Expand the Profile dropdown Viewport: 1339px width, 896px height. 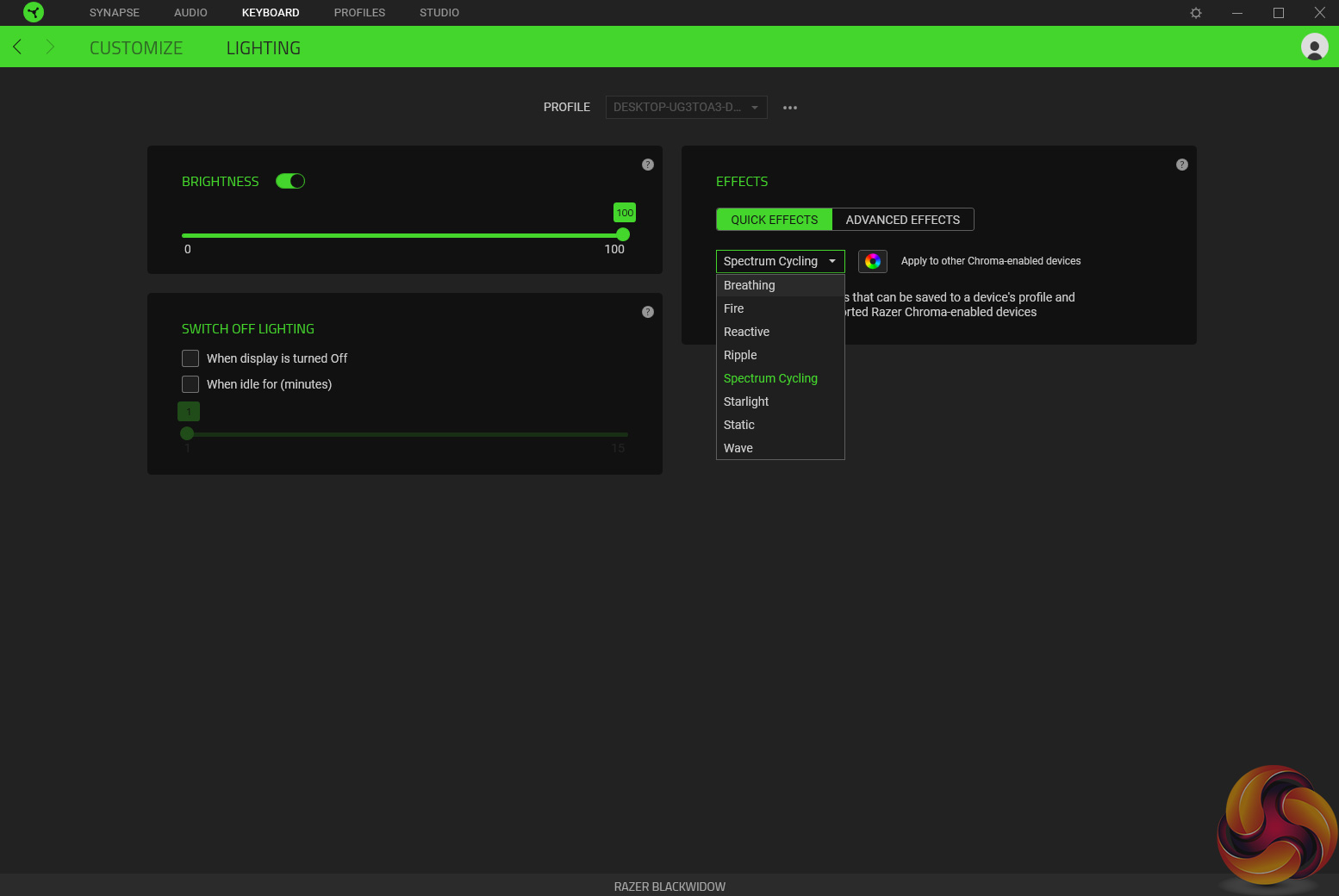686,108
